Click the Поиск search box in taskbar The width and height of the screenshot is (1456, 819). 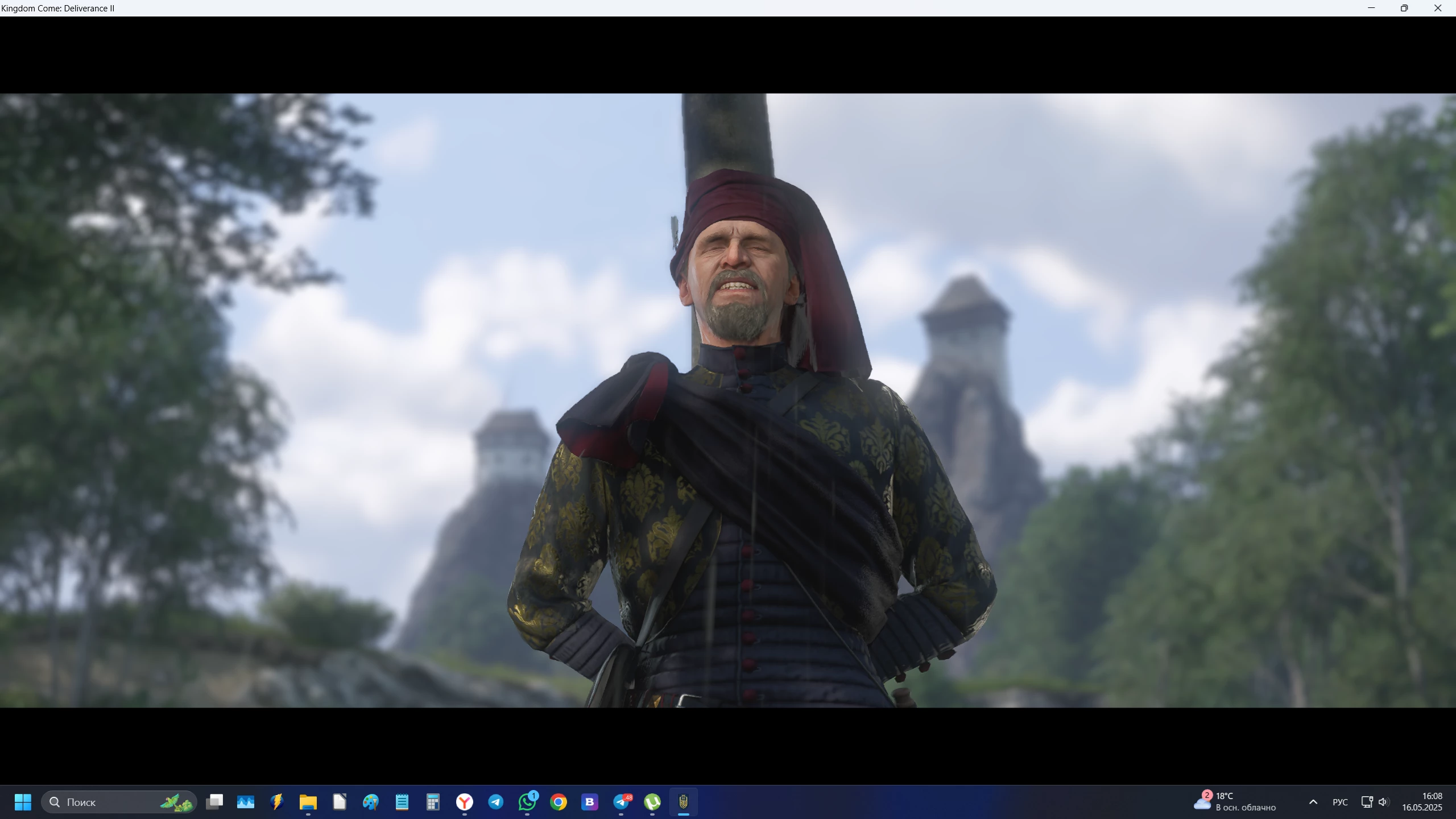coord(119,802)
